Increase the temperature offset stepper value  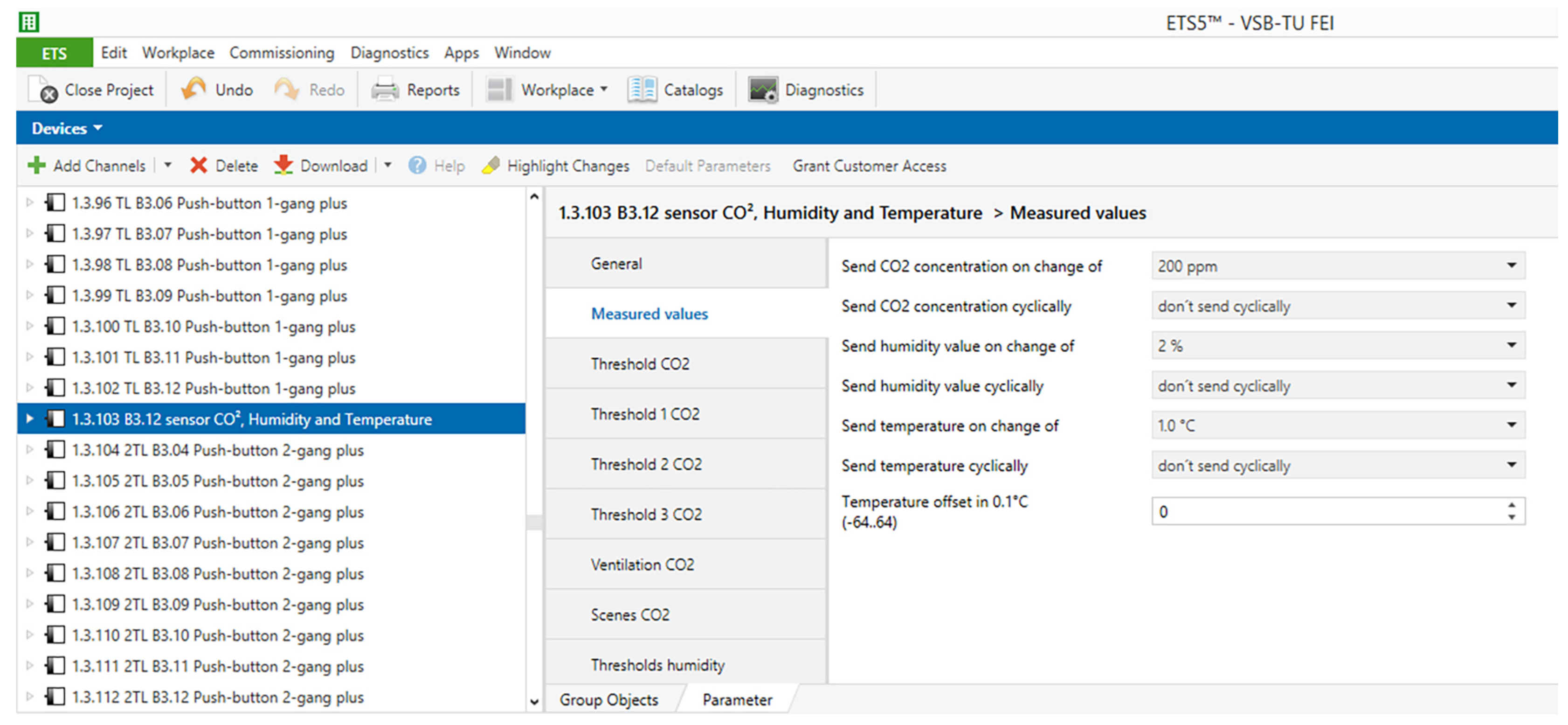point(1512,505)
